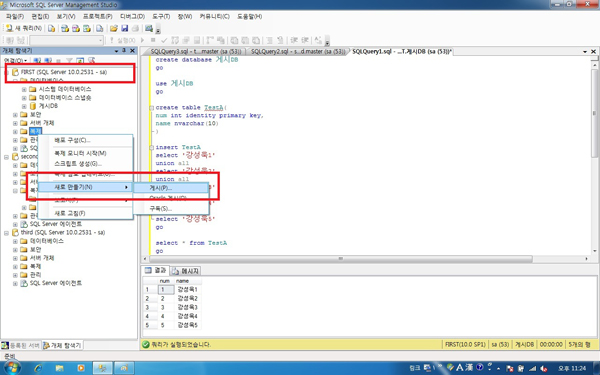This screenshot has width=600, height=375.
Task: Collapse the third server node
Action: click(6, 233)
